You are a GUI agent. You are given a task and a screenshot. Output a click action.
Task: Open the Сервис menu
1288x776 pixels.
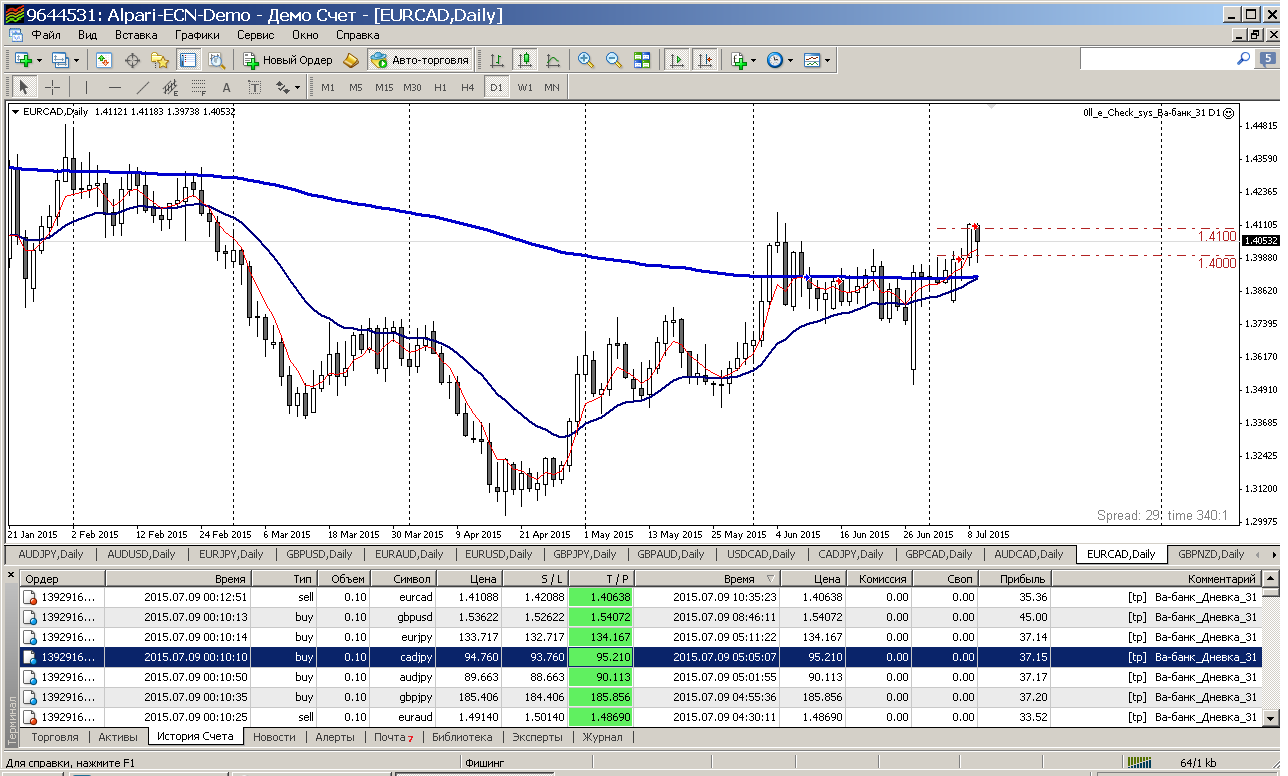(256, 34)
